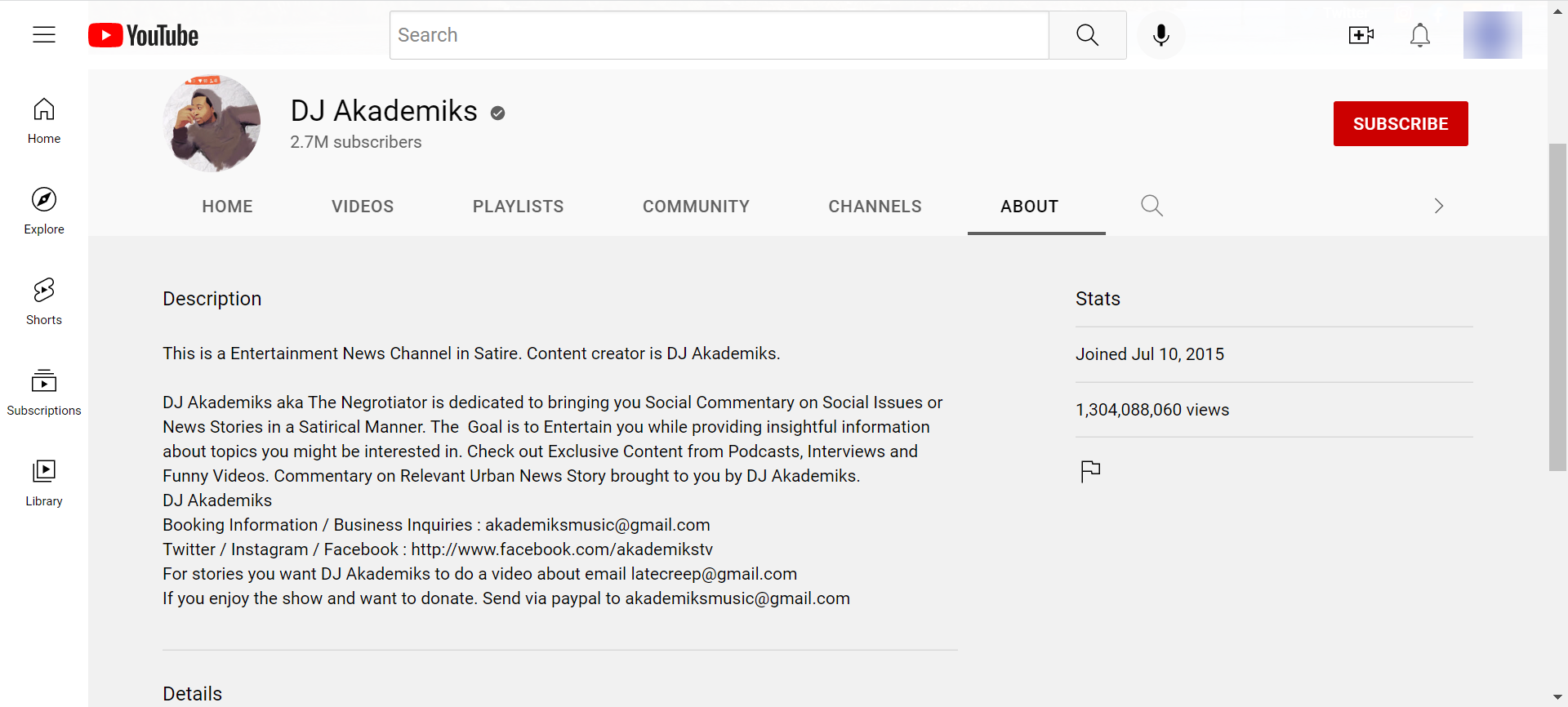Click the Stats heading
Viewport: 1568px width, 707px height.
[x=1098, y=299]
